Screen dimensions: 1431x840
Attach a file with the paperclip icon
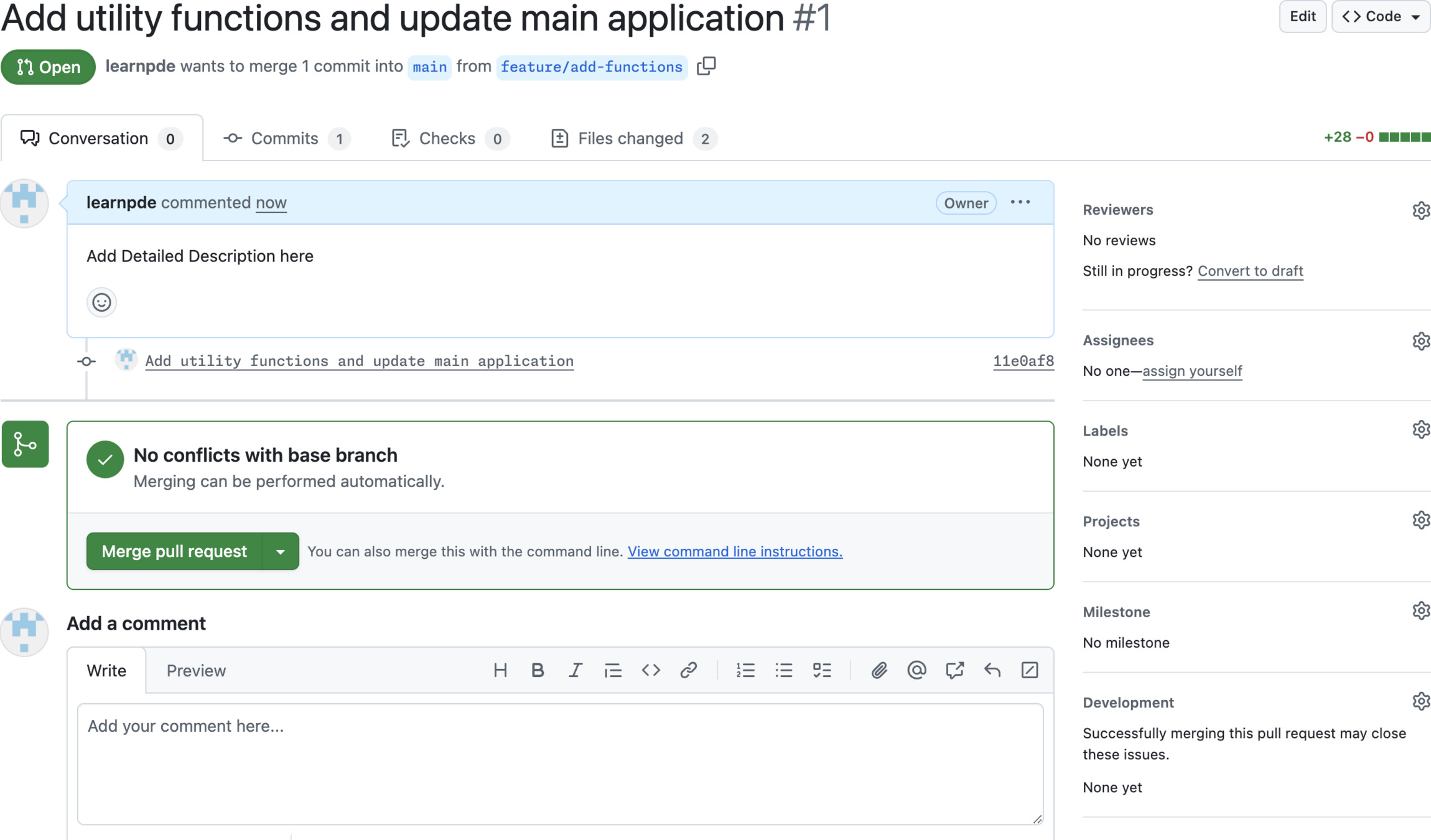point(879,670)
